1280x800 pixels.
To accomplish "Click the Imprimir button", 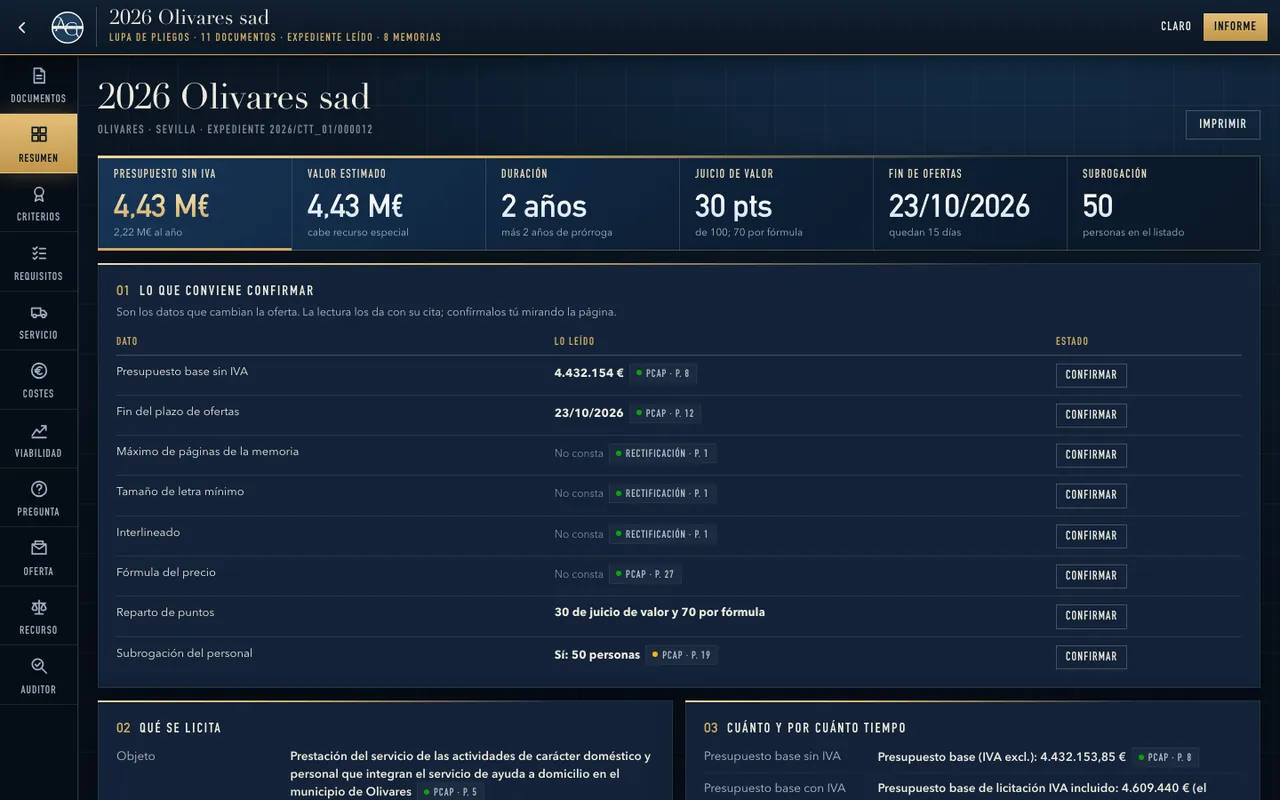I will click(1223, 124).
